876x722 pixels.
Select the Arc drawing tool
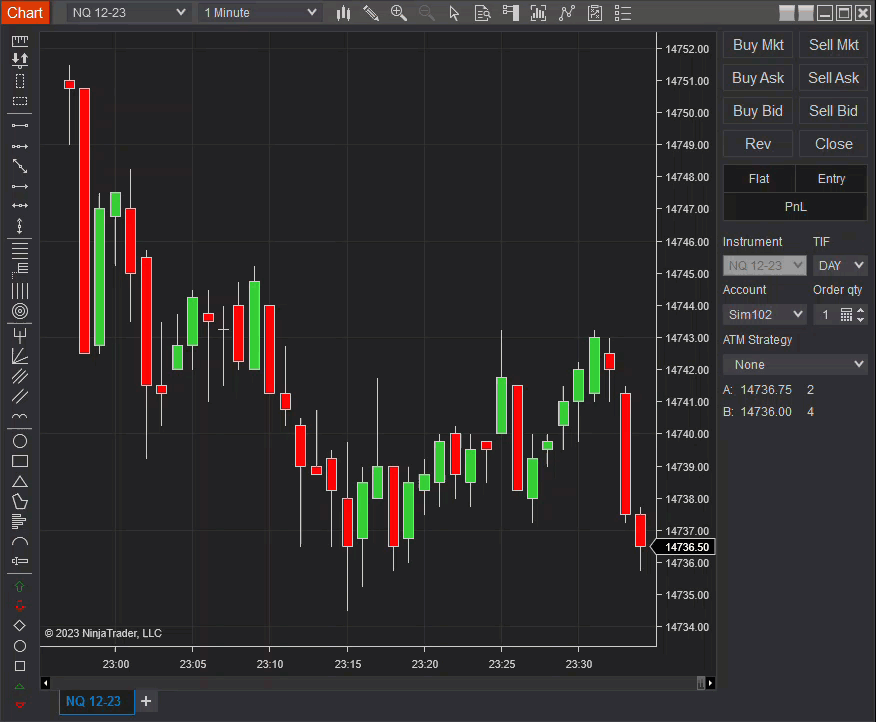[x=20, y=542]
